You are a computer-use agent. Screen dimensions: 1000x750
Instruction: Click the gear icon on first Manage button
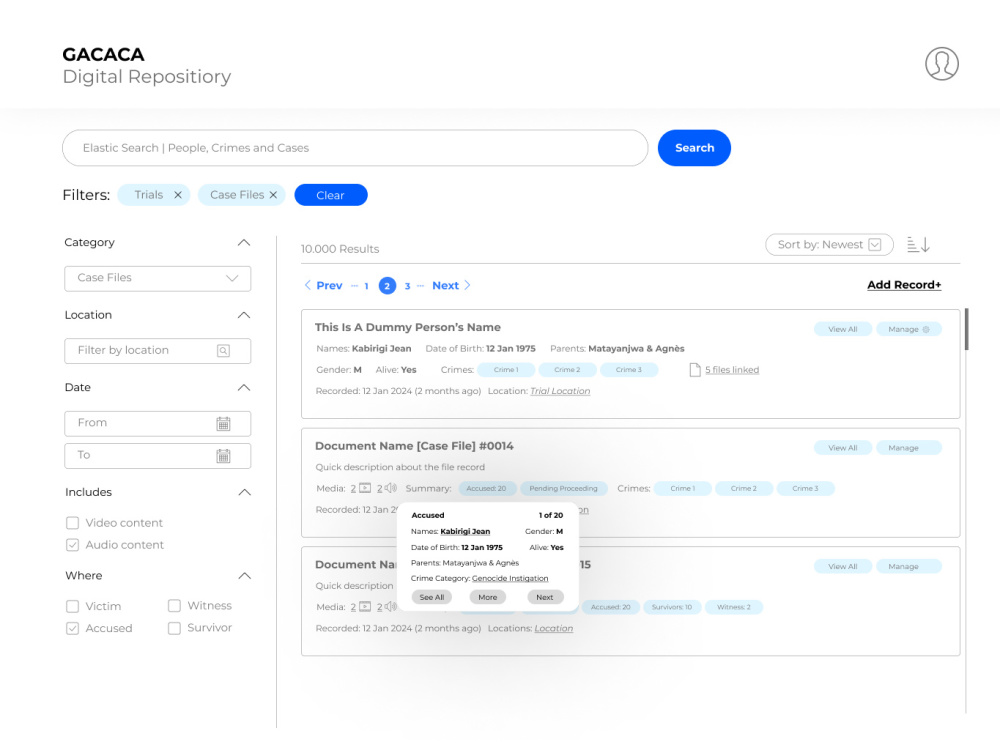click(926, 330)
